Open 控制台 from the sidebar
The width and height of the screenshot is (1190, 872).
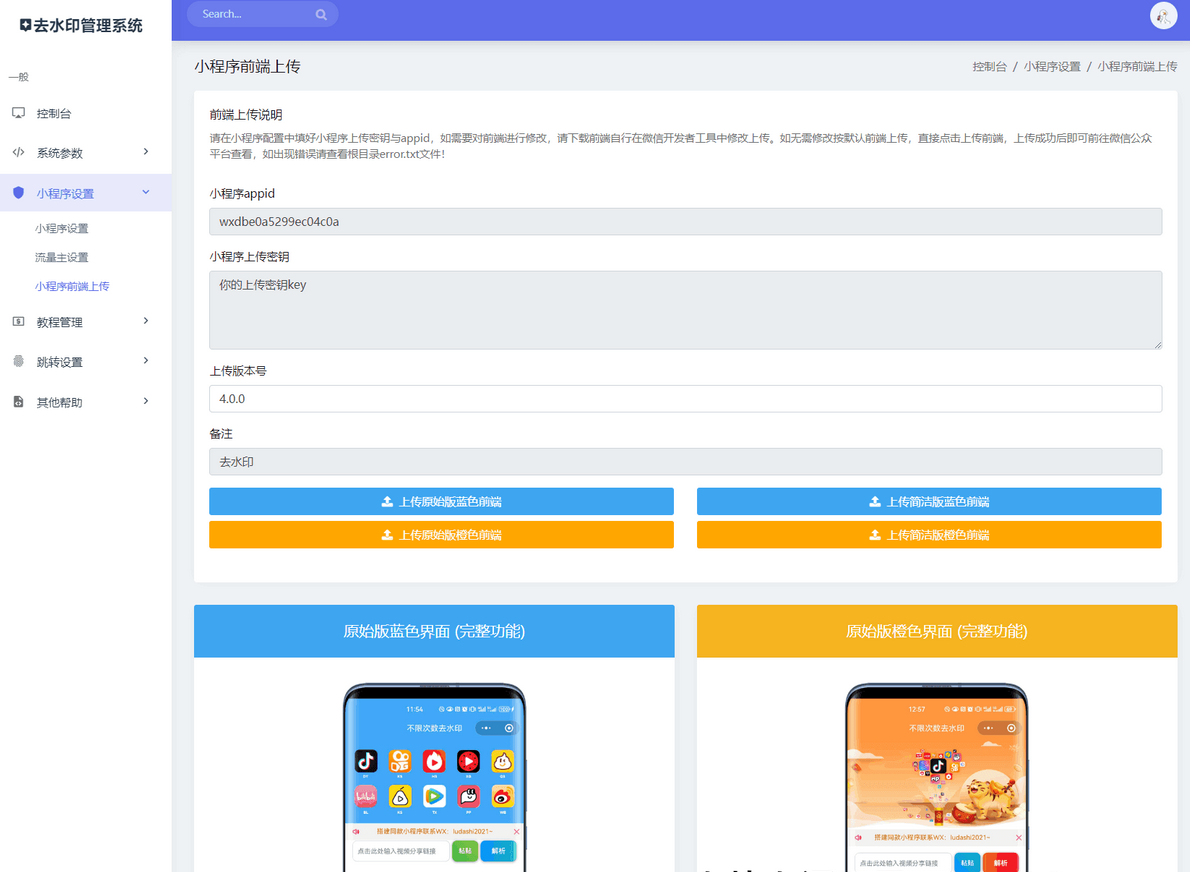pos(86,113)
